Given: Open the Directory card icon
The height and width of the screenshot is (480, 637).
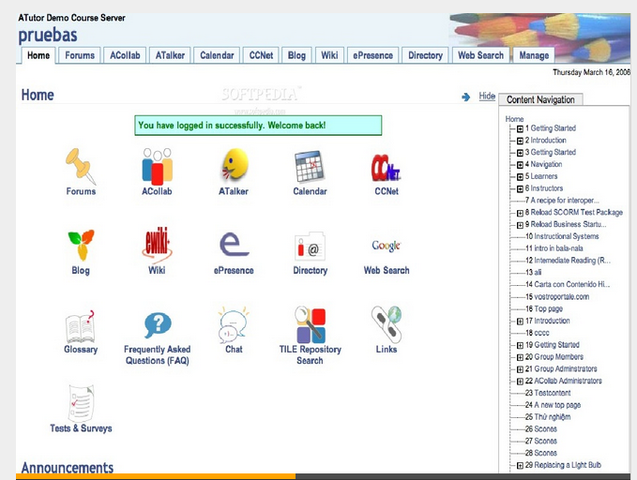Looking at the screenshot, I should click(x=310, y=246).
